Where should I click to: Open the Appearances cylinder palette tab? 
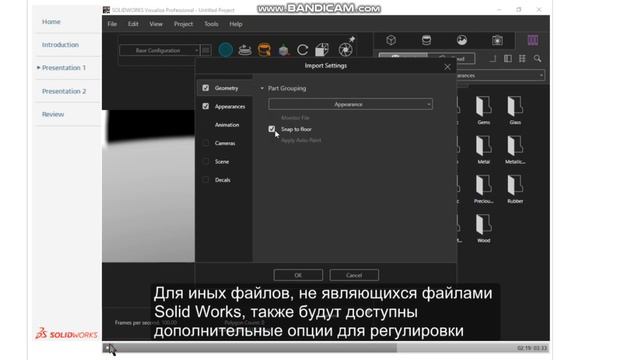click(x=426, y=40)
